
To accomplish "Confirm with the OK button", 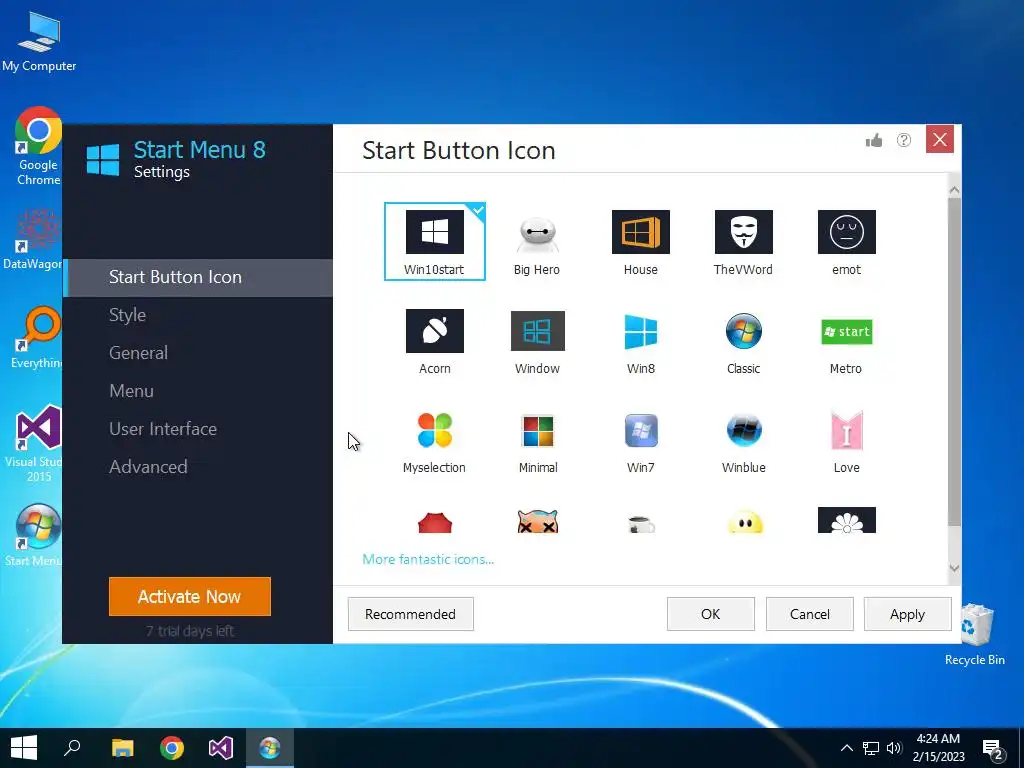I will pos(711,614).
